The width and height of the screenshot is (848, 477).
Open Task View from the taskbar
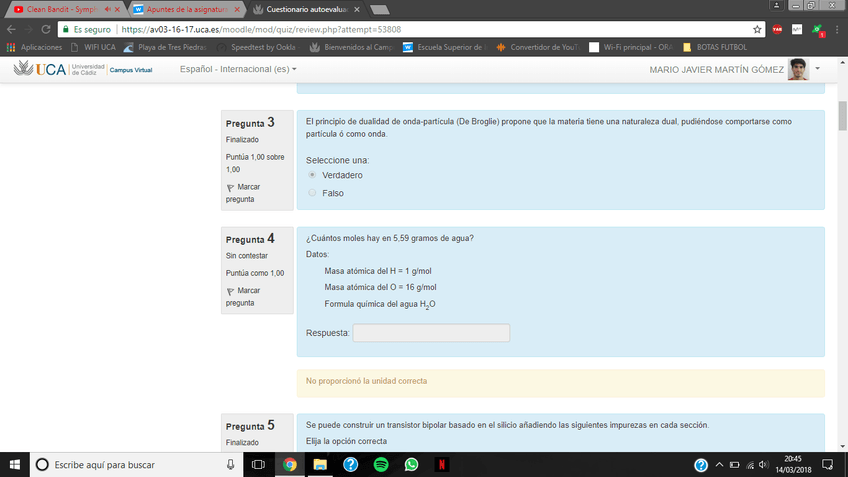[x=259, y=465]
